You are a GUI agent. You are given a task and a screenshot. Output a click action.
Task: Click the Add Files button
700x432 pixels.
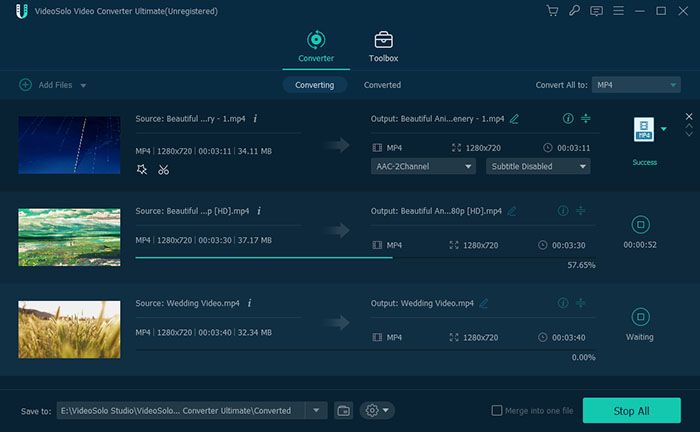click(x=46, y=85)
